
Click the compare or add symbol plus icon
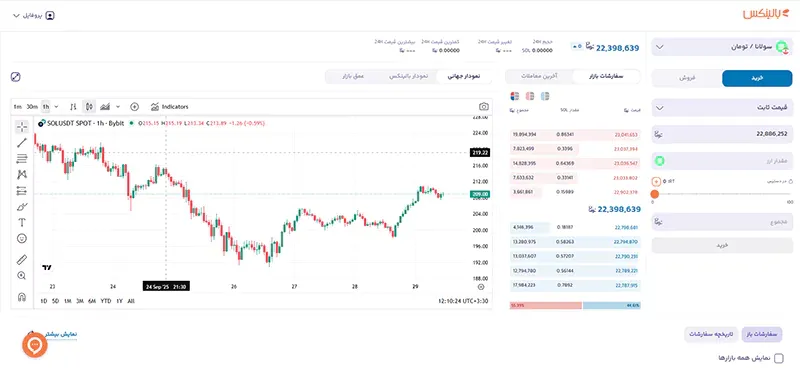click(135, 107)
